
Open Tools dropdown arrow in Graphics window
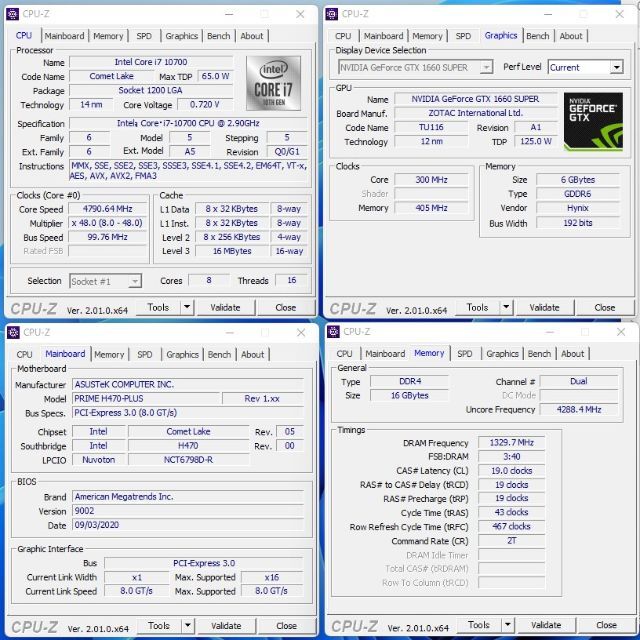(x=506, y=307)
